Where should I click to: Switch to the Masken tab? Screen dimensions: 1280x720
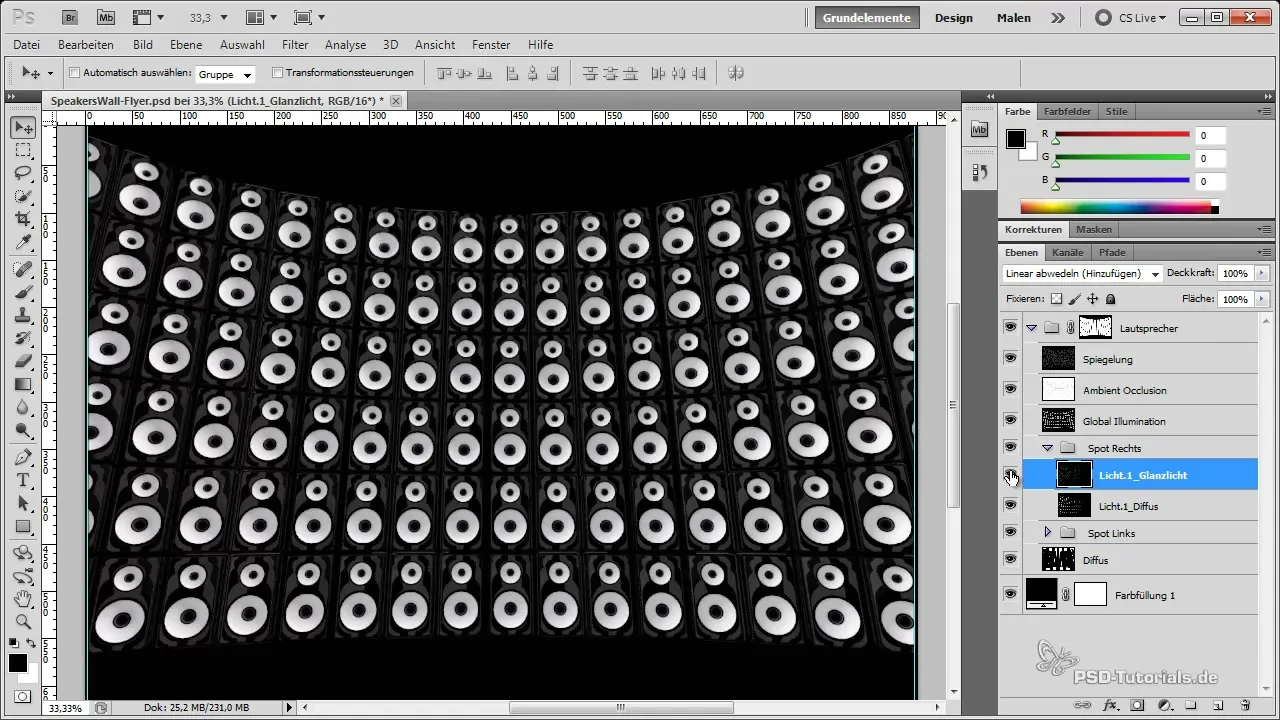(x=1094, y=230)
